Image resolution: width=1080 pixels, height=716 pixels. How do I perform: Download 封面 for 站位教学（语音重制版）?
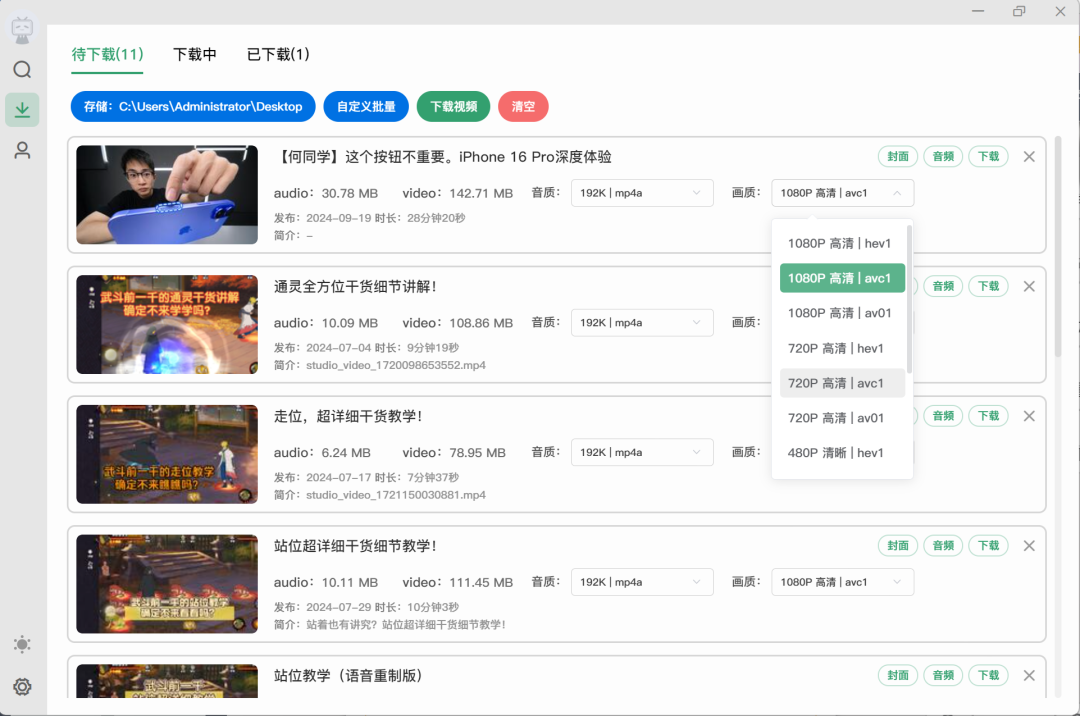(897, 675)
